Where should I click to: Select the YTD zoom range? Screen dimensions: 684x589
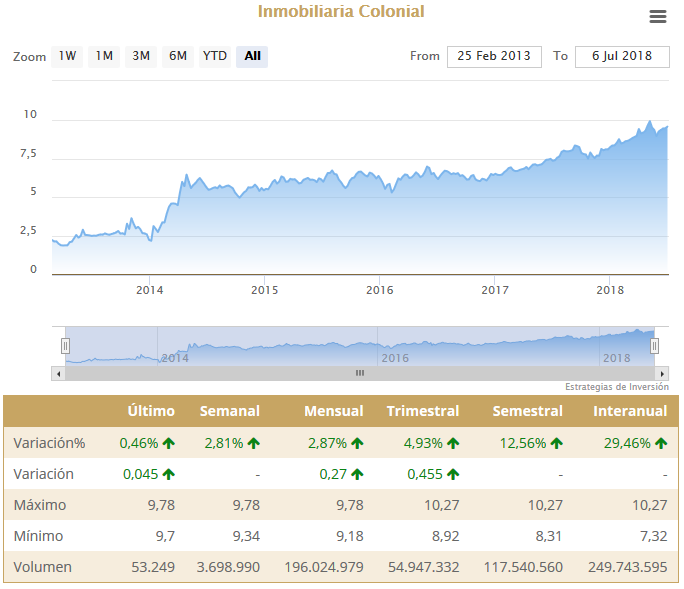[x=215, y=56]
